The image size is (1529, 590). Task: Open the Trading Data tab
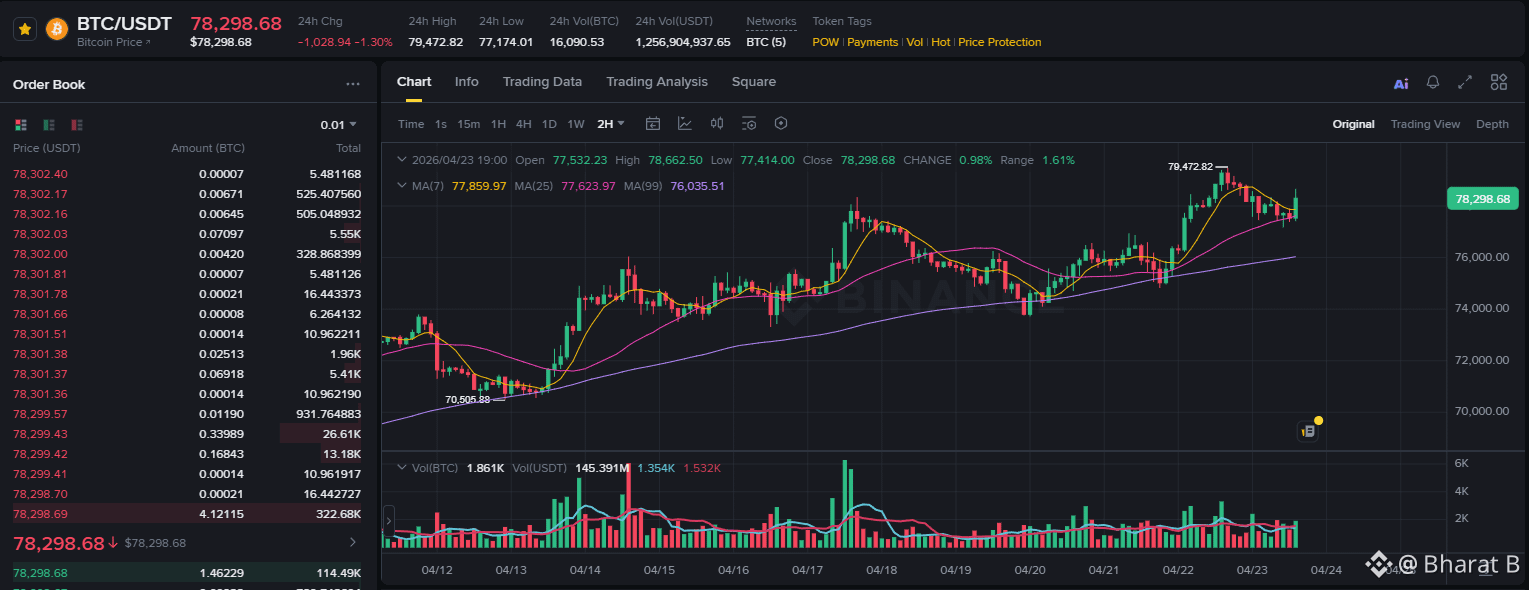pyautogui.click(x=542, y=82)
